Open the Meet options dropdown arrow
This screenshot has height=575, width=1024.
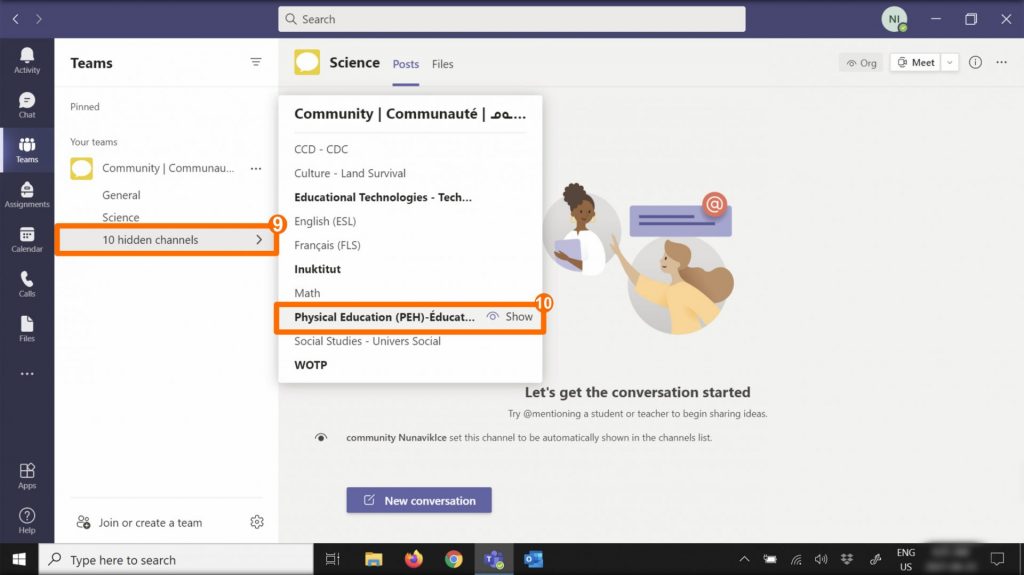point(950,63)
